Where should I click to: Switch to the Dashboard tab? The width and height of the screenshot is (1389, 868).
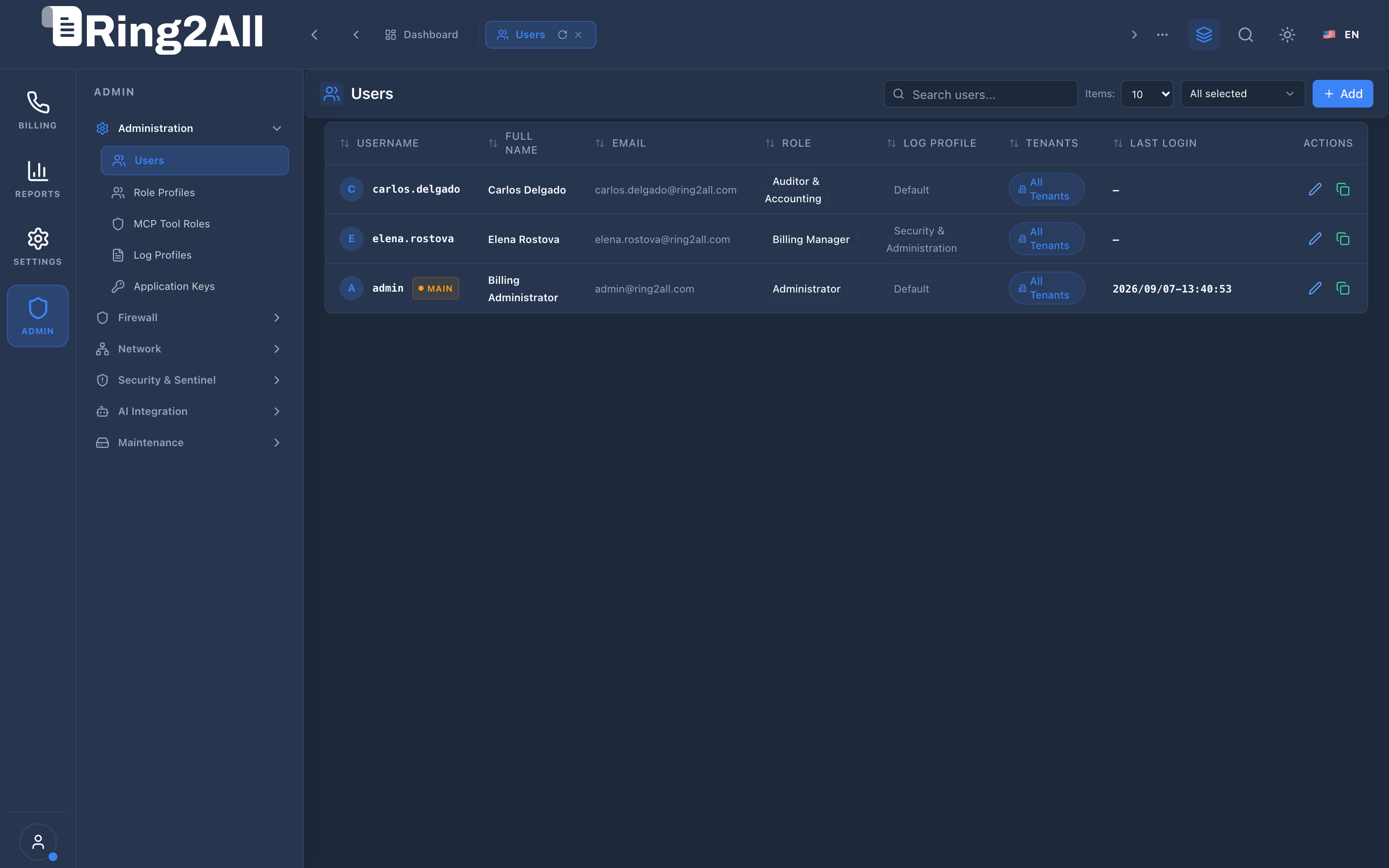pos(426,35)
